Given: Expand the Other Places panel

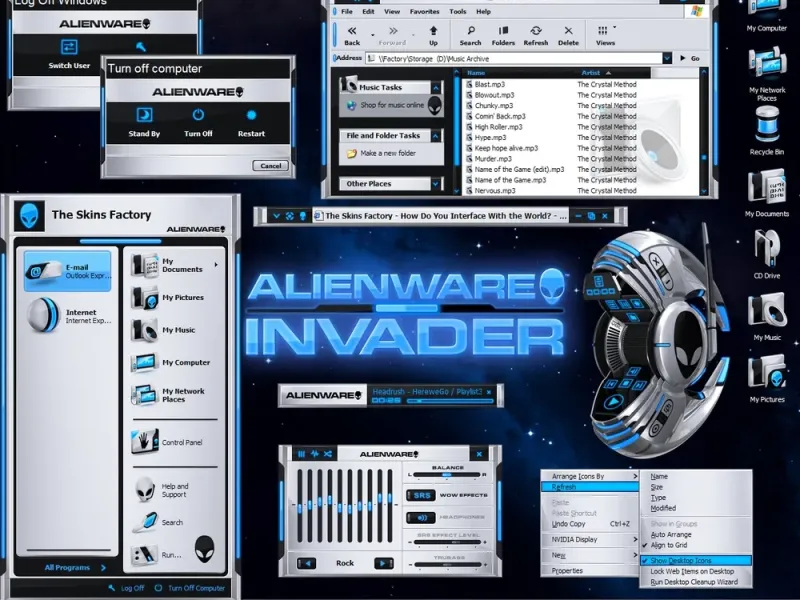Looking at the screenshot, I should click(x=436, y=184).
